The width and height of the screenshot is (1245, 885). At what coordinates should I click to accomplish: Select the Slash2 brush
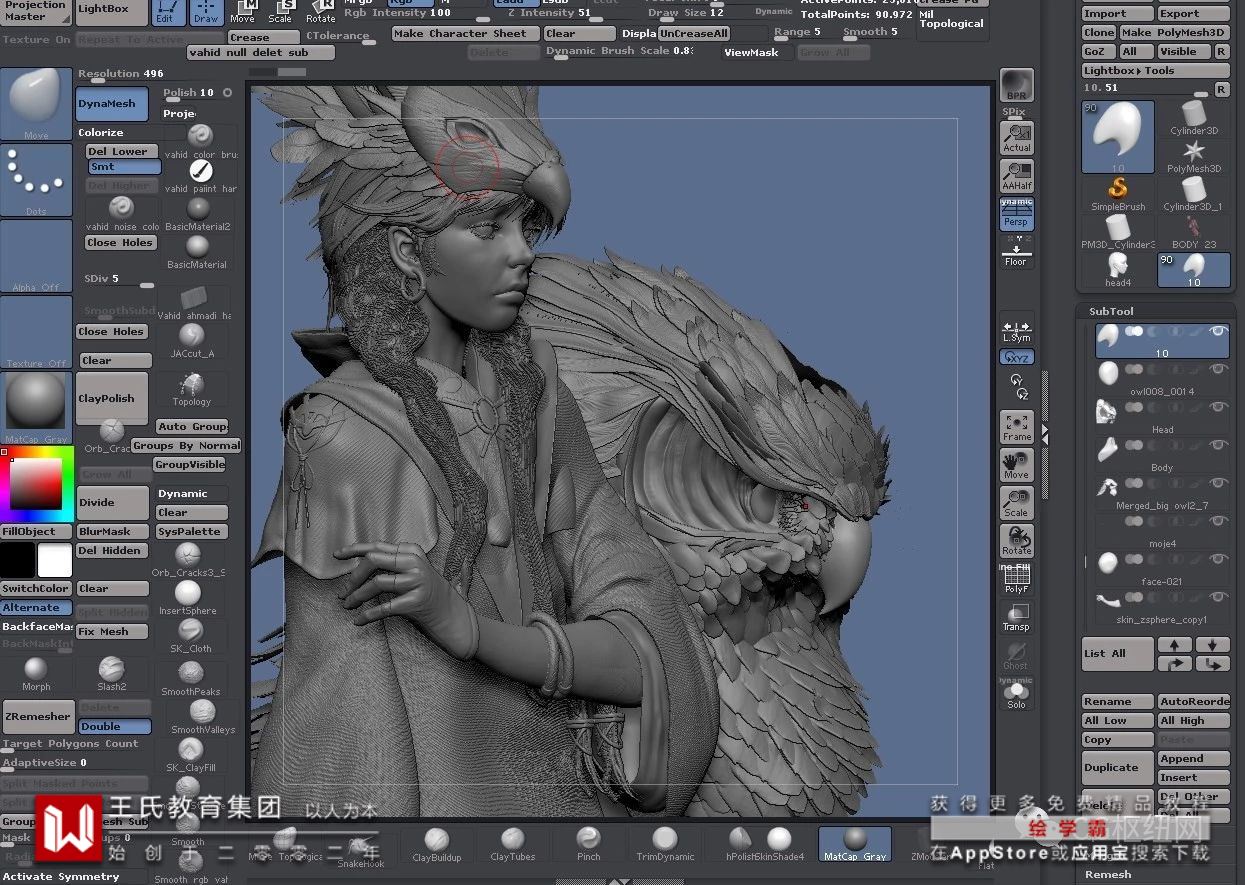[112, 674]
